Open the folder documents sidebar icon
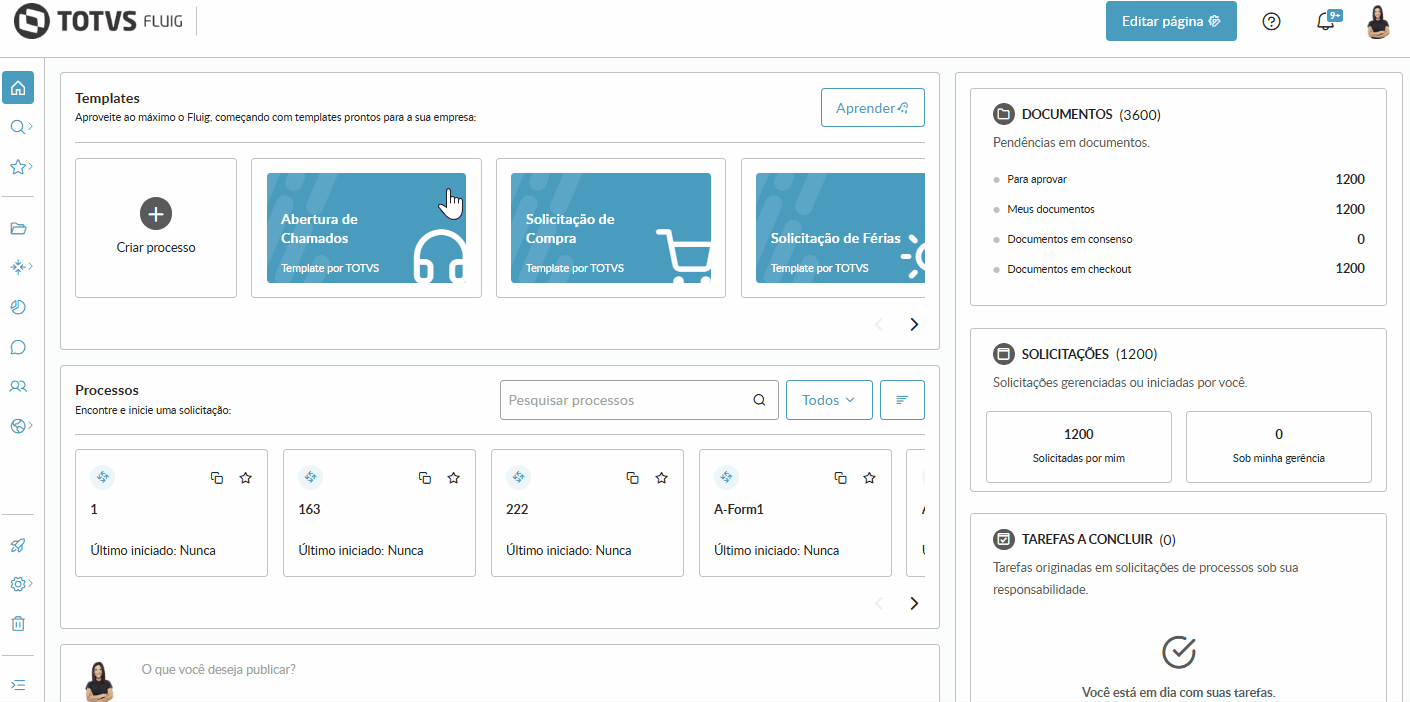The image size is (1410, 702). [18, 228]
